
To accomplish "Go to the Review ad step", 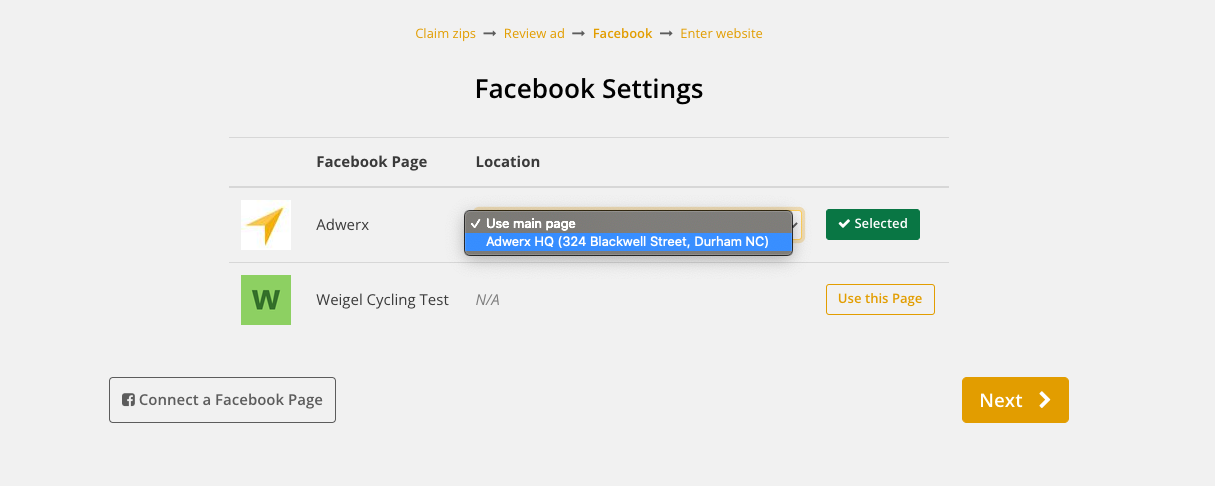I will click(x=534, y=33).
